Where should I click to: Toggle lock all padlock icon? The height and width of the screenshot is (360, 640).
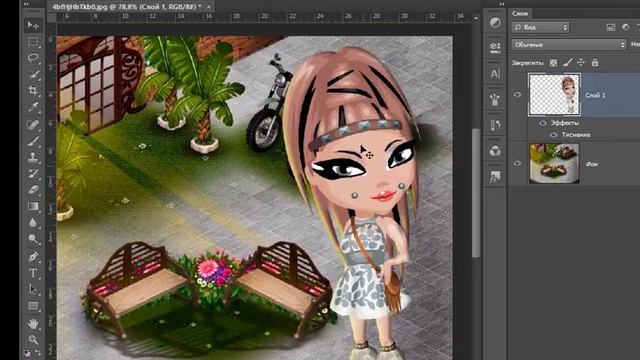tap(595, 63)
